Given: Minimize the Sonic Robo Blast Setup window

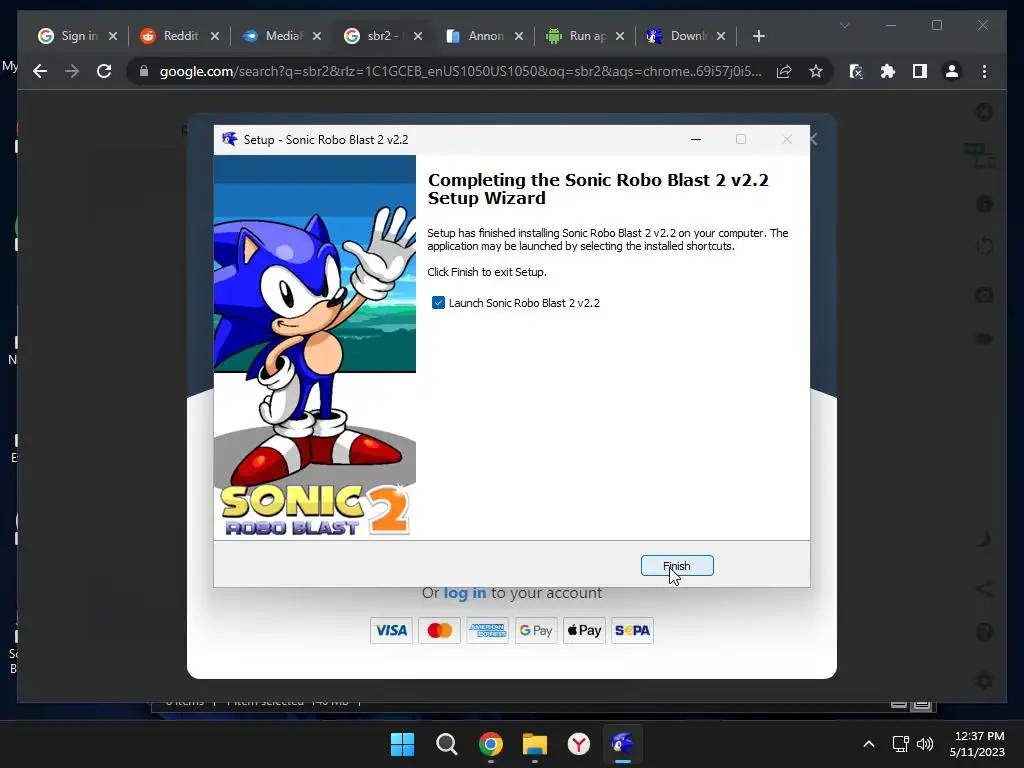Looking at the screenshot, I should coord(696,139).
